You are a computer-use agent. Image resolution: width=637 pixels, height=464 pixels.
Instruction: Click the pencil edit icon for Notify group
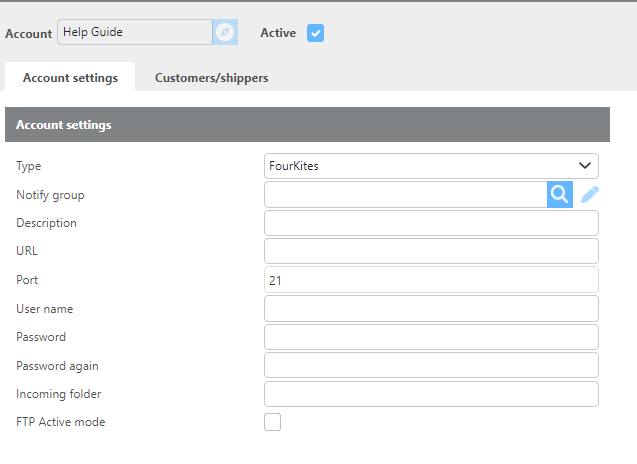coord(589,195)
